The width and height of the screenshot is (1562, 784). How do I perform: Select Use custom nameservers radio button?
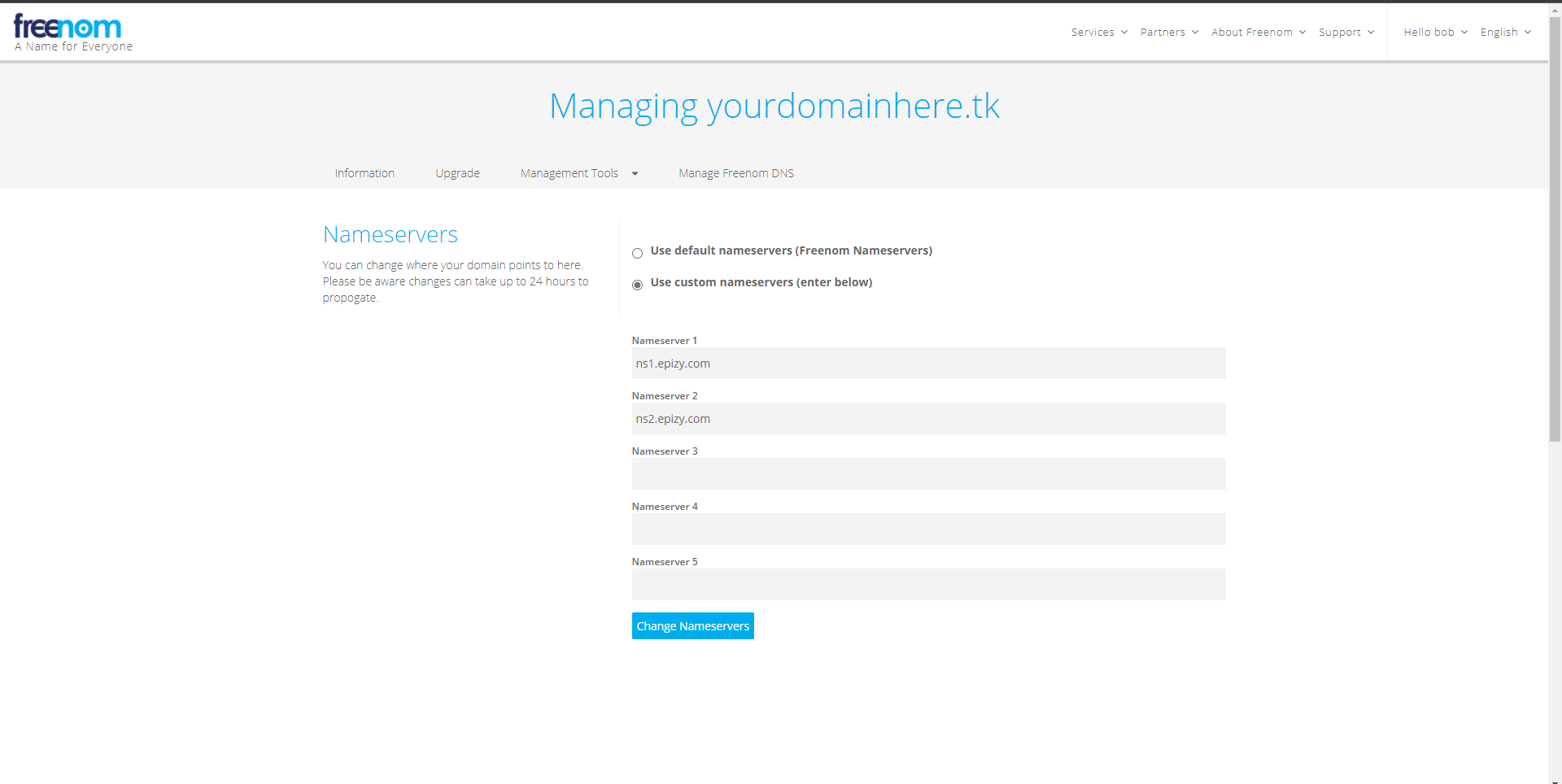pos(637,285)
